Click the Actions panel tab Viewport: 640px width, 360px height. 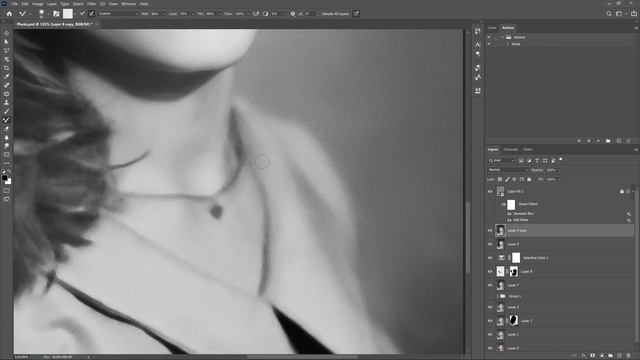(x=508, y=28)
